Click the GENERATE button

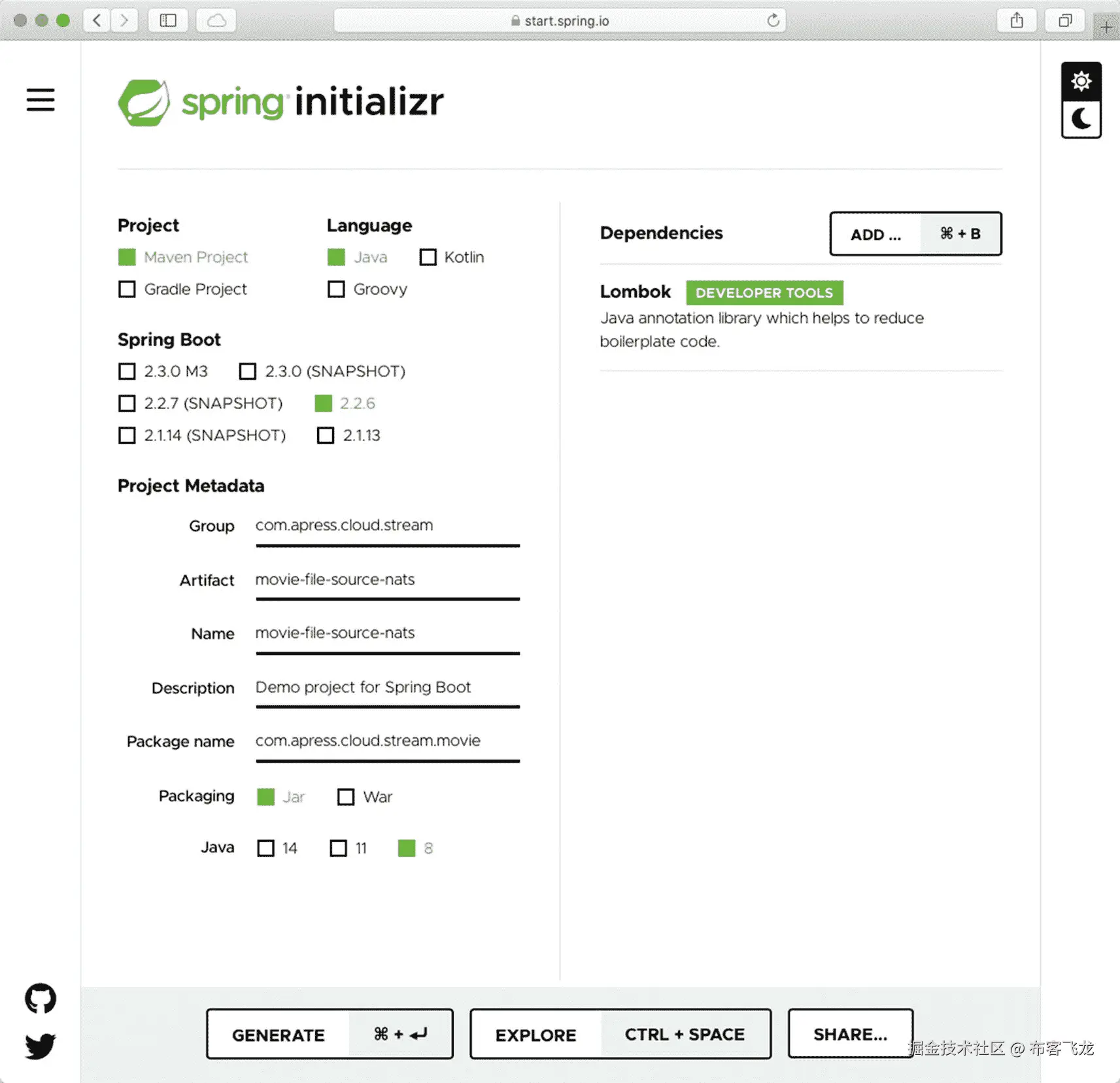[x=330, y=1034]
